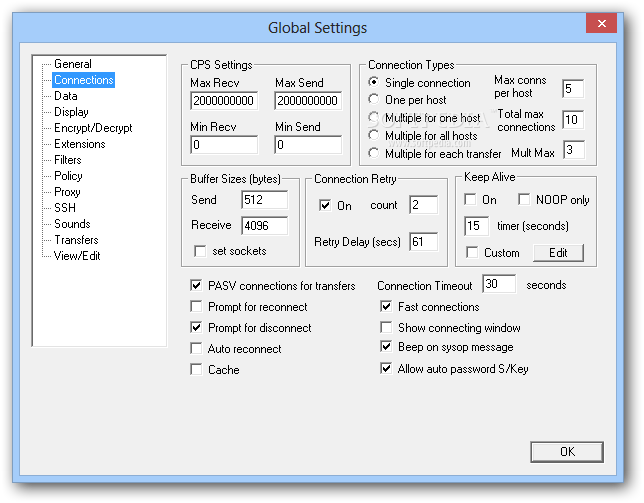Screen dimensions: 644x503
Task: Click the Keep Alive timer seconds field
Action: [476, 226]
